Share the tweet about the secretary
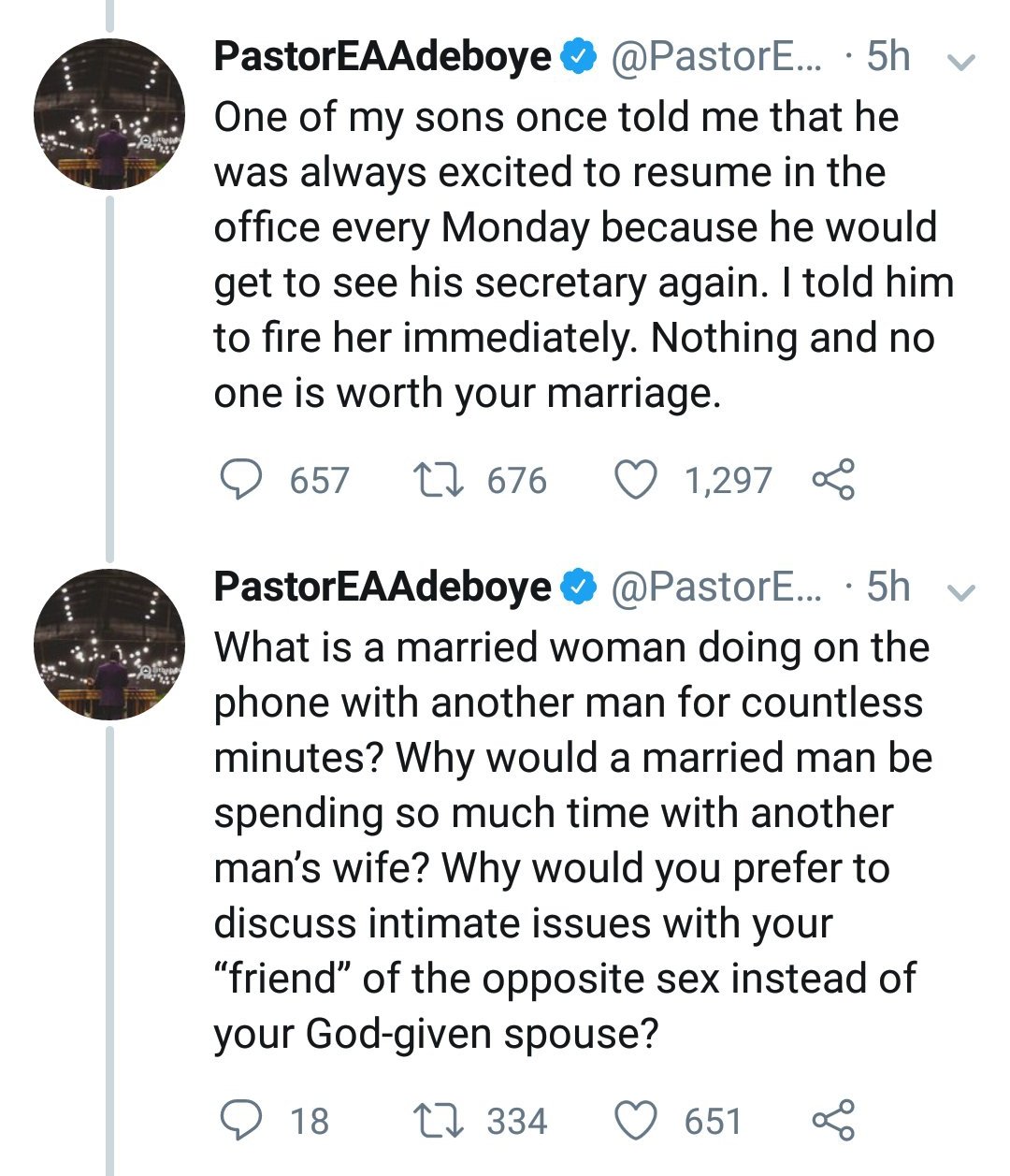The height and width of the screenshot is (1176, 1010). pyautogui.click(x=832, y=480)
